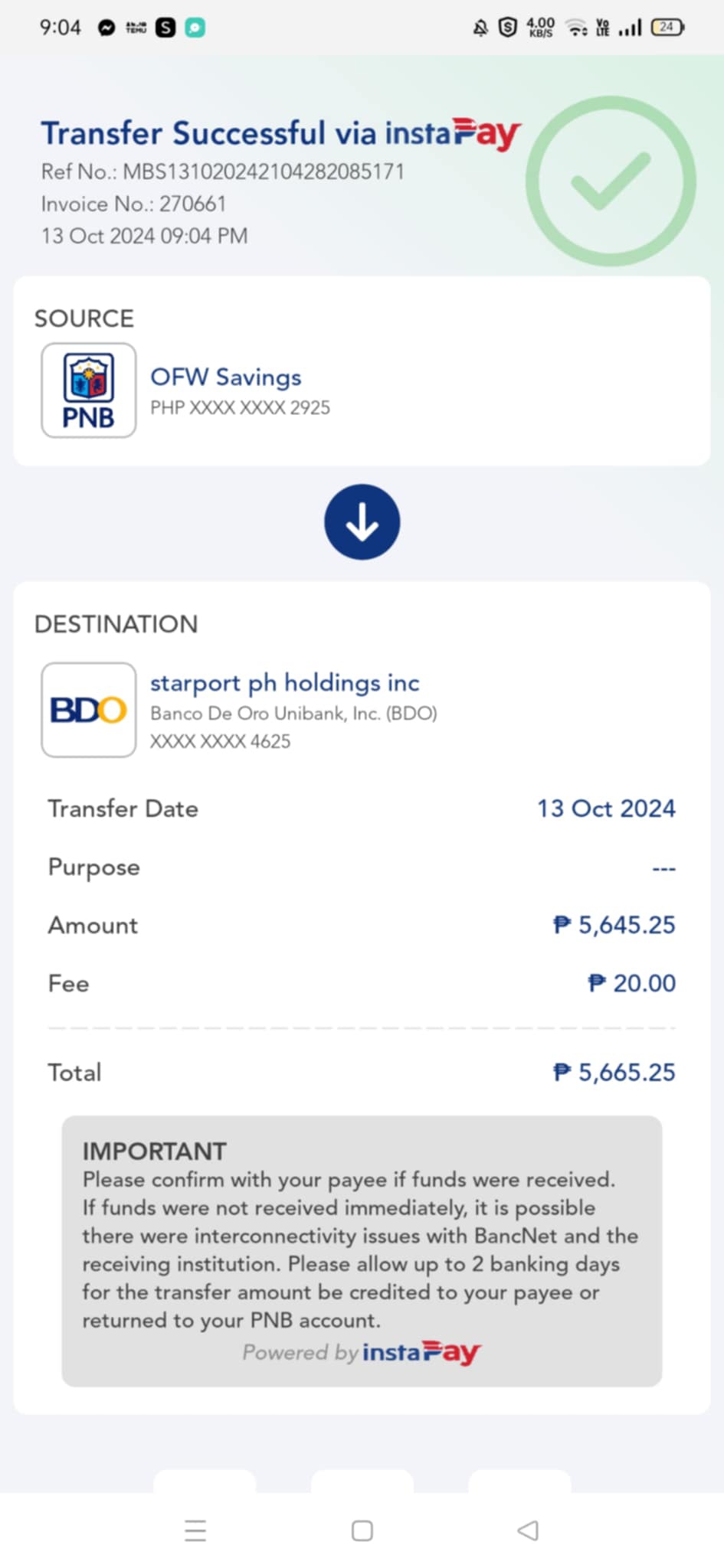Viewport: 724px width, 1568px height.
Task: Tap the blue down arrow circle
Action: pyautogui.click(x=362, y=522)
